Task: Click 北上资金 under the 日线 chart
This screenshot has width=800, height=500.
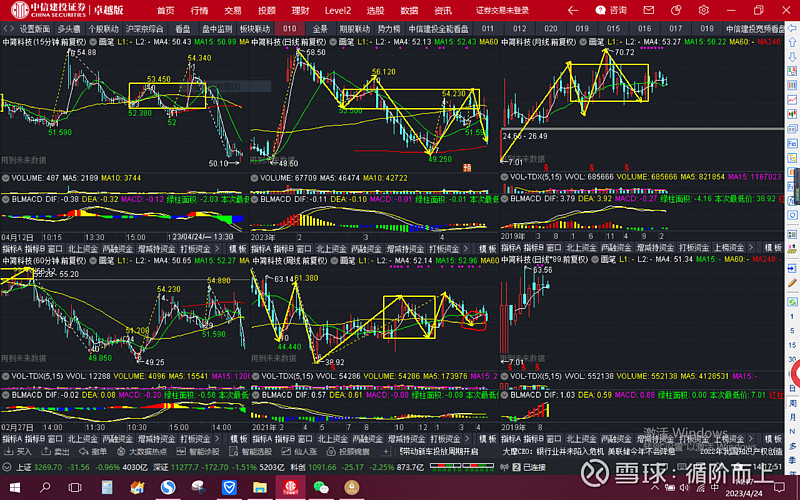Action: pos(331,248)
